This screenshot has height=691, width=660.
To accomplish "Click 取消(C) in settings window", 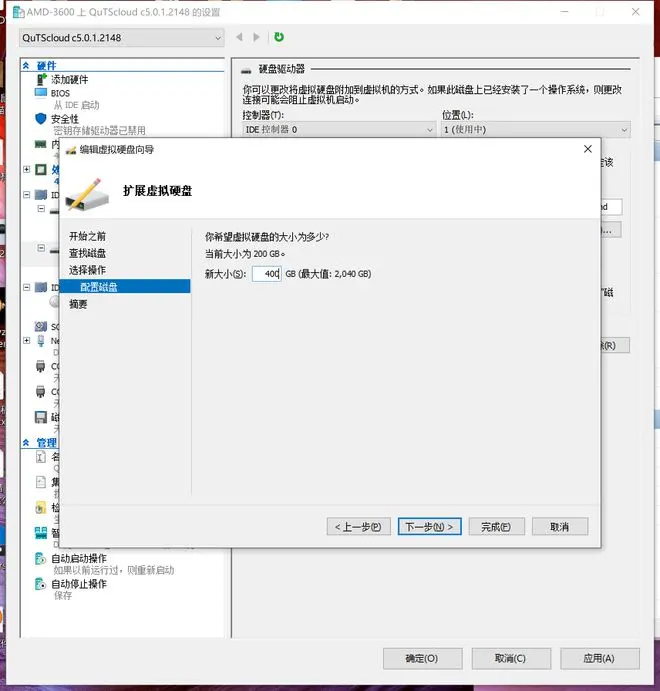I will point(511,659).
